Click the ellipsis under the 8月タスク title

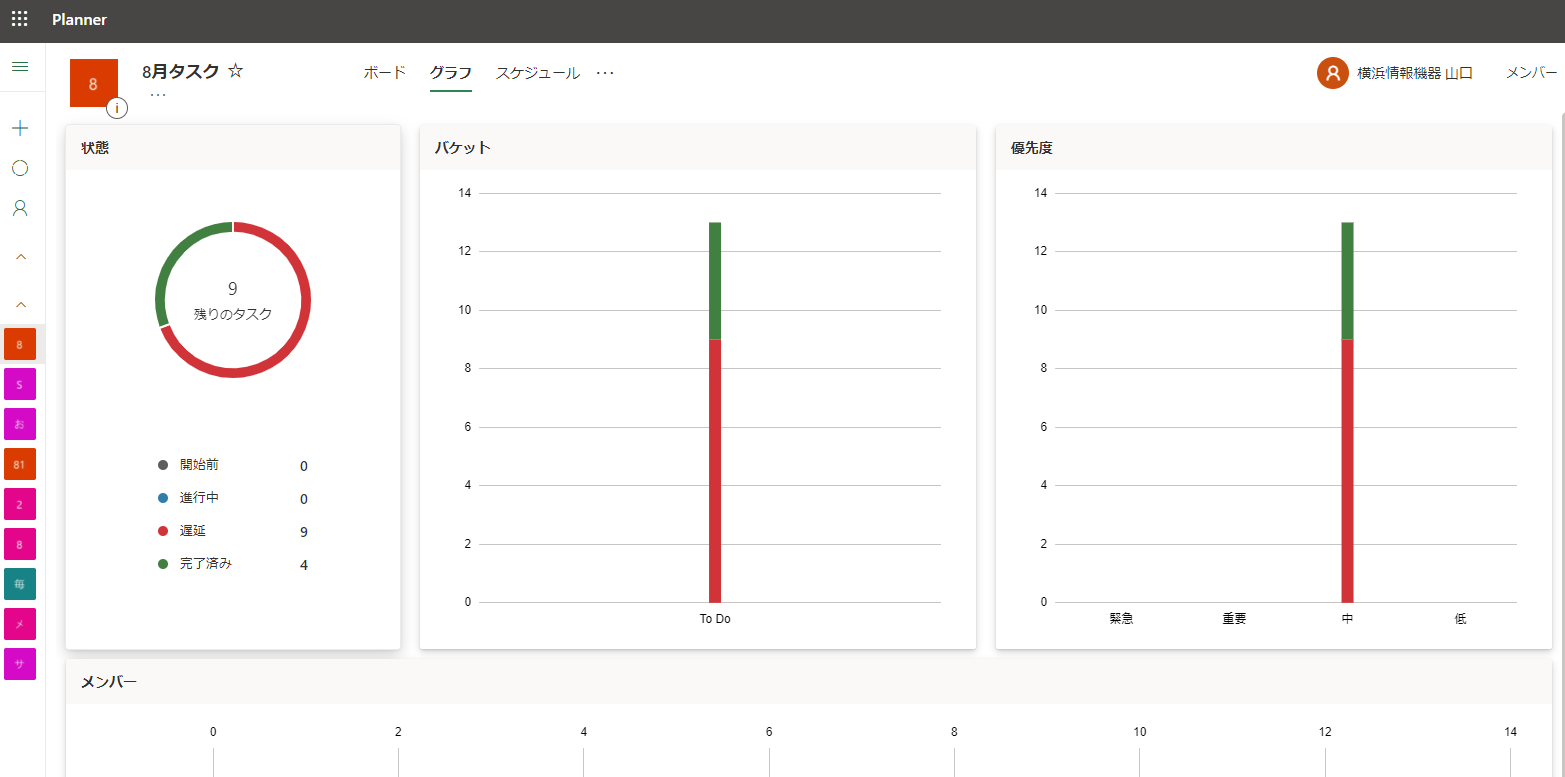point(158,95)
